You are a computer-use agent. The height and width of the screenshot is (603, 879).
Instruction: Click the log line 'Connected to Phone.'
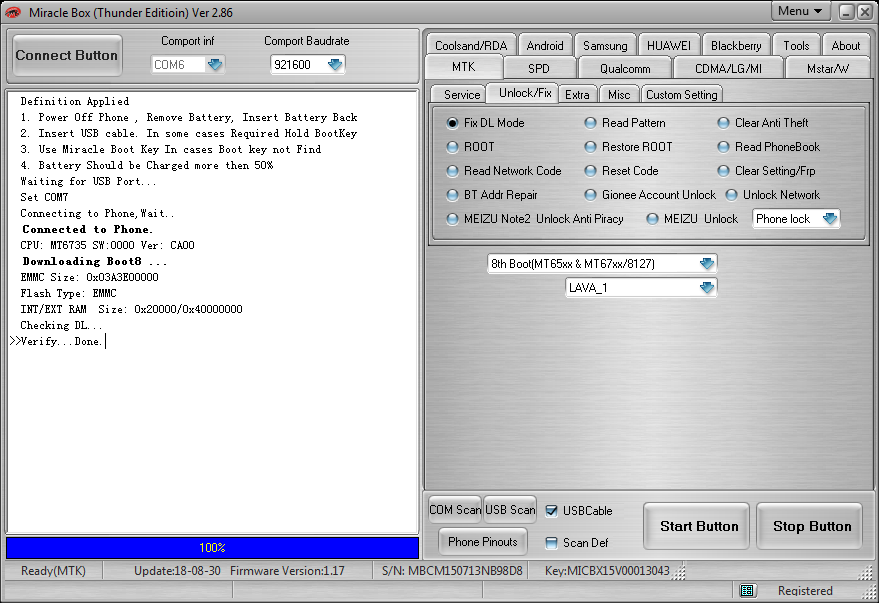87,229
